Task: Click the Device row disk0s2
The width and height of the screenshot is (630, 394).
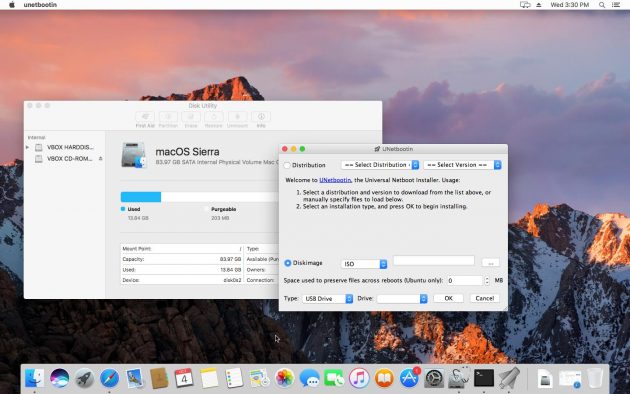Action: [x=182, y=280]
